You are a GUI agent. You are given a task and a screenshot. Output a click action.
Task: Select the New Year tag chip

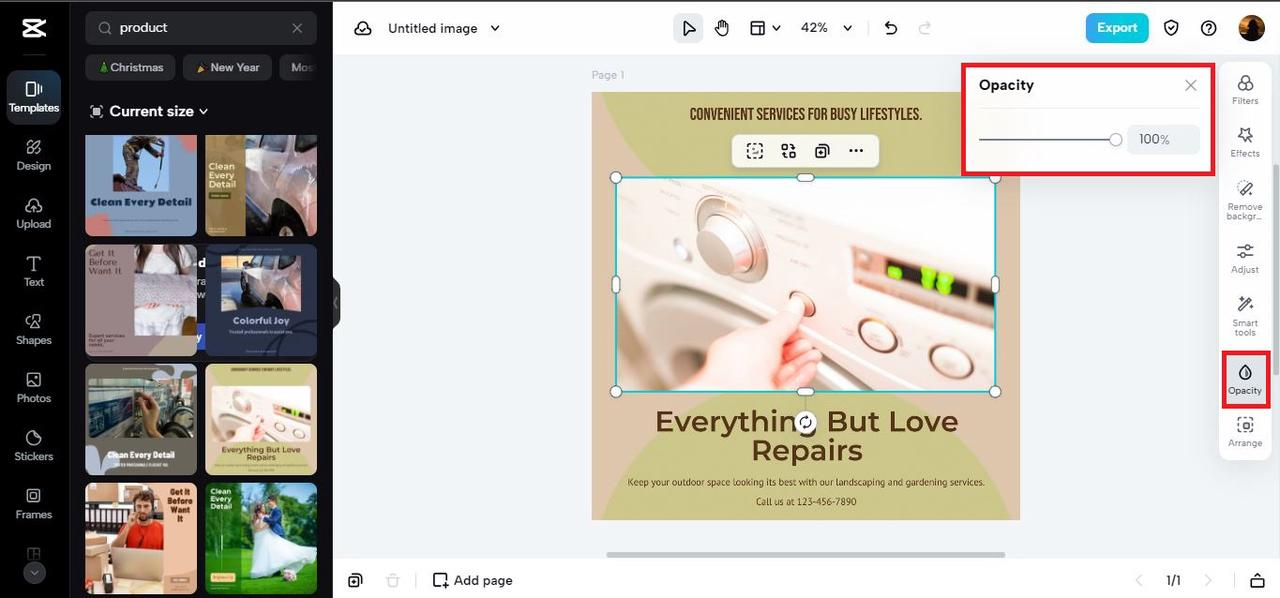[228, 67]
